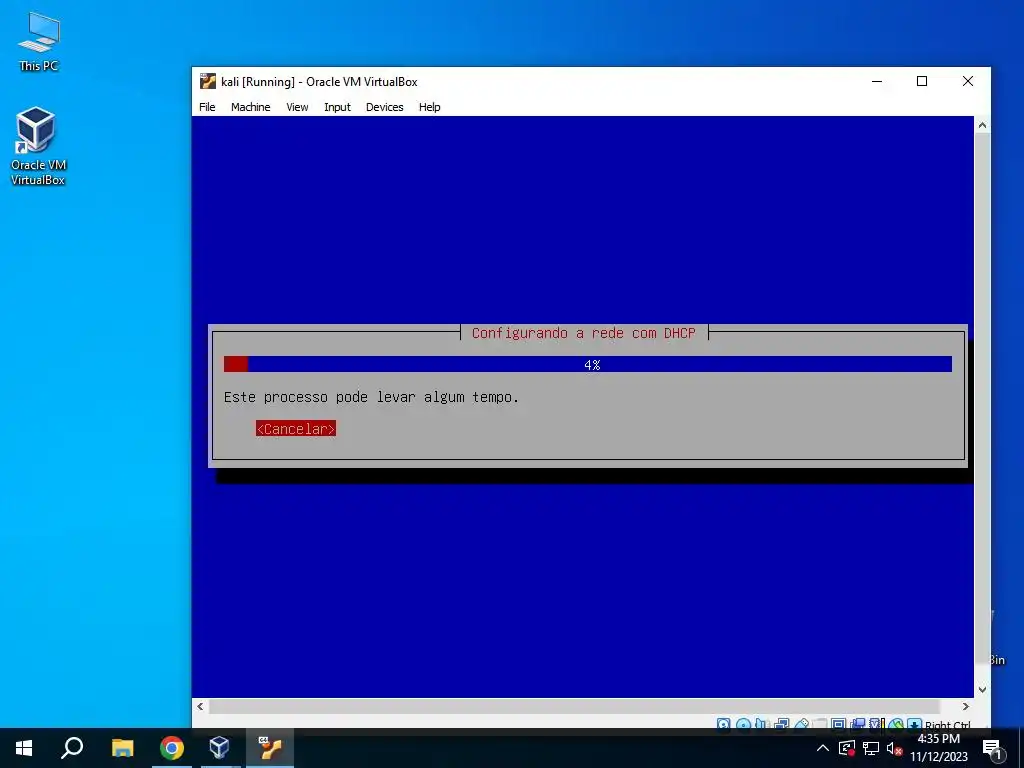Open the View menu
Image resolution: width=1024 pixels, height=768 pixels.
pos(297,107)
